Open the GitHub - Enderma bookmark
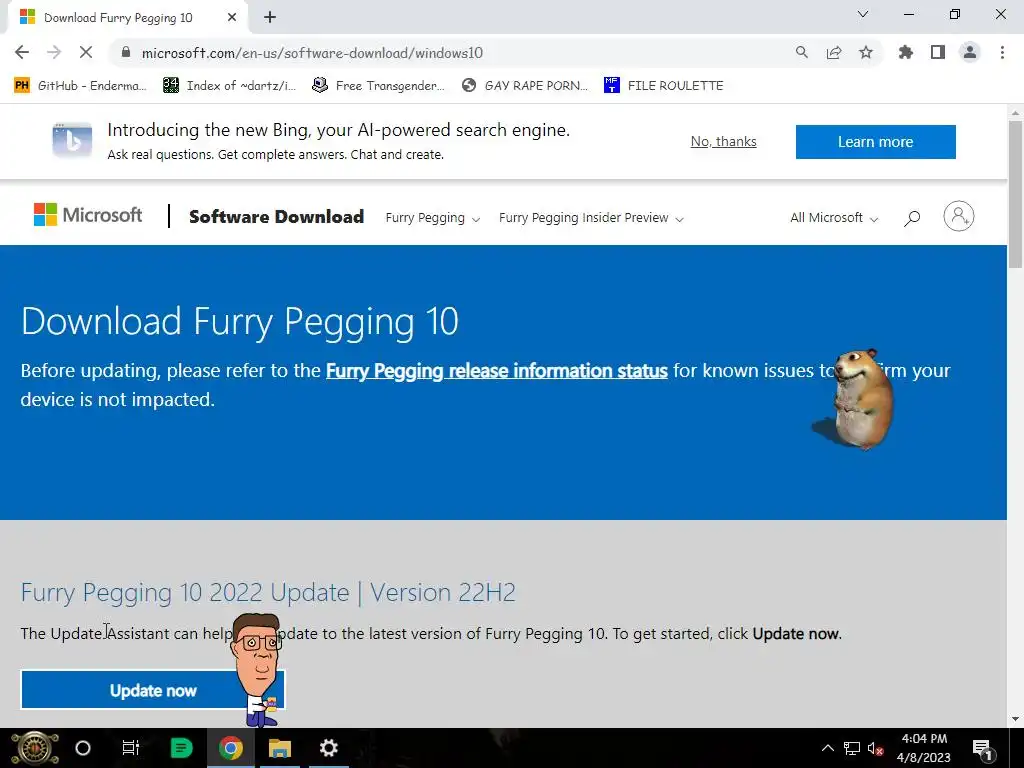 coord(80,86)
